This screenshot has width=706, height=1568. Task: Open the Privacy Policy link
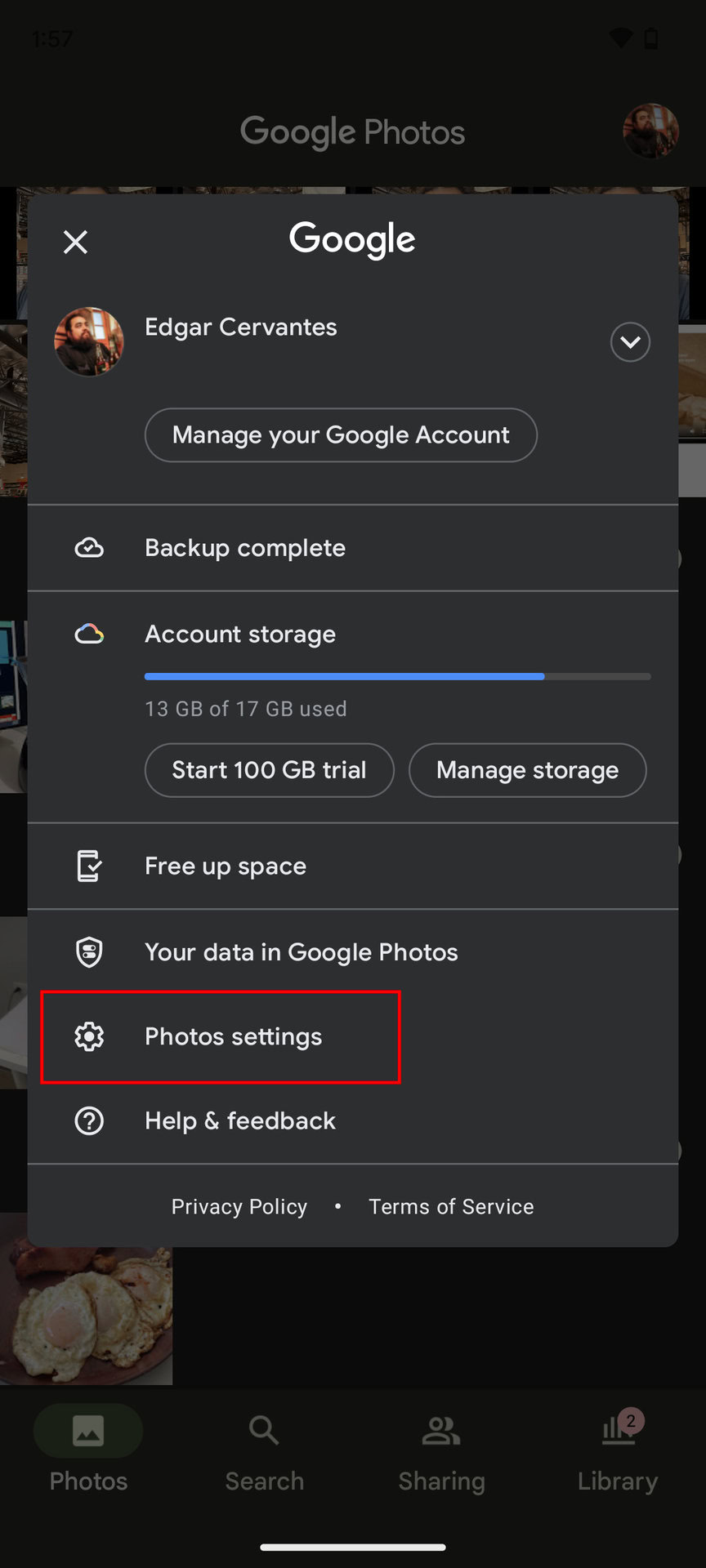(x=239, y=1206)
